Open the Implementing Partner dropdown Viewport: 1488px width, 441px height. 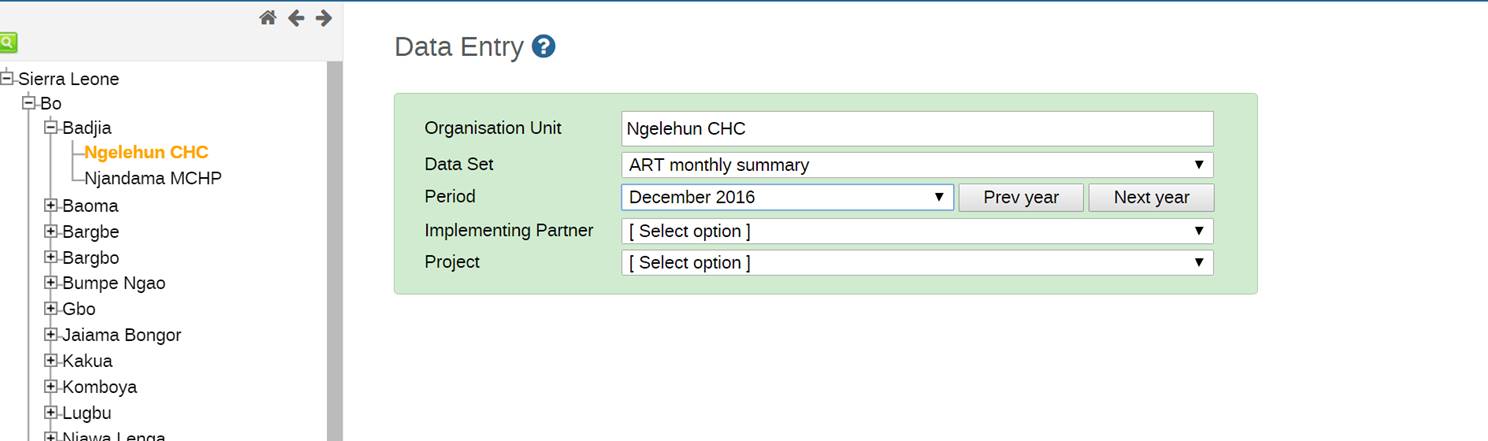916,231
